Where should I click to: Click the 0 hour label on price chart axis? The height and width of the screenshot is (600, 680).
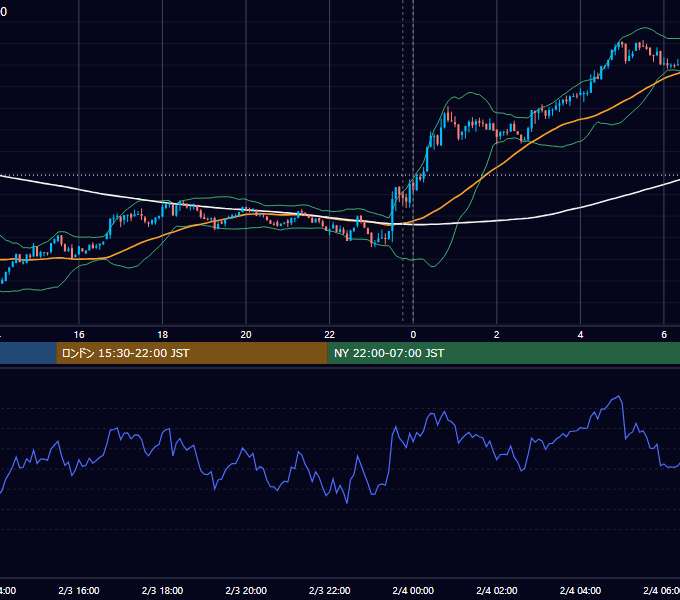413,335
